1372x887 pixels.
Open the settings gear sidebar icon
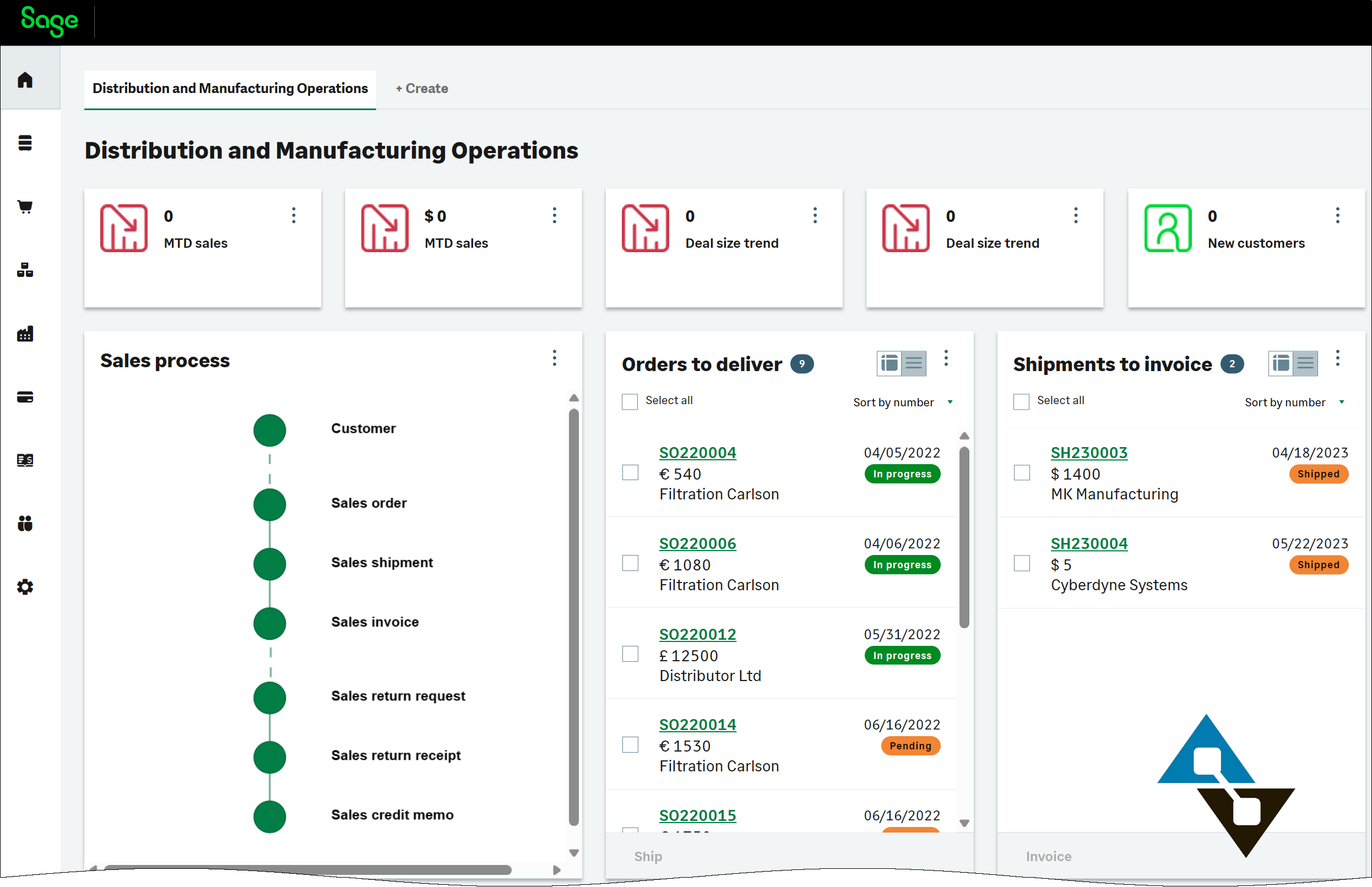point(25,587)
